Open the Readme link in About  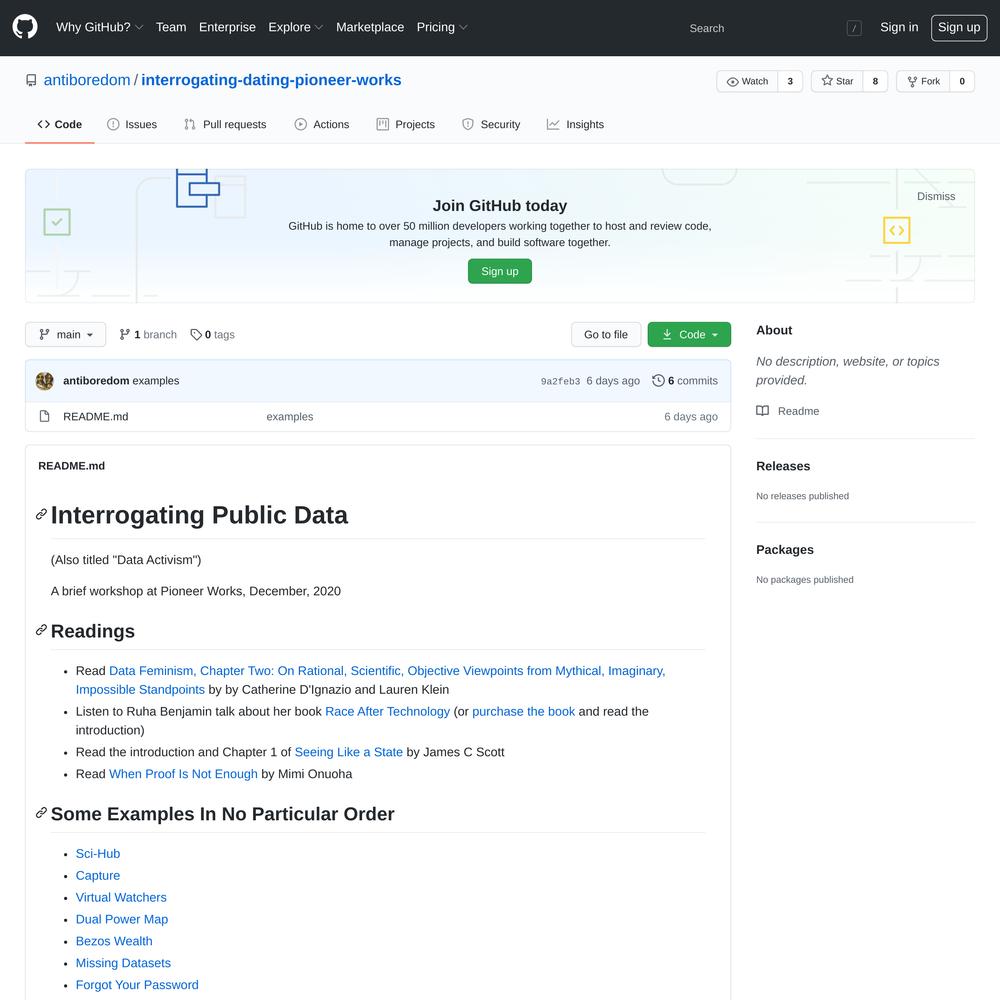788,411
